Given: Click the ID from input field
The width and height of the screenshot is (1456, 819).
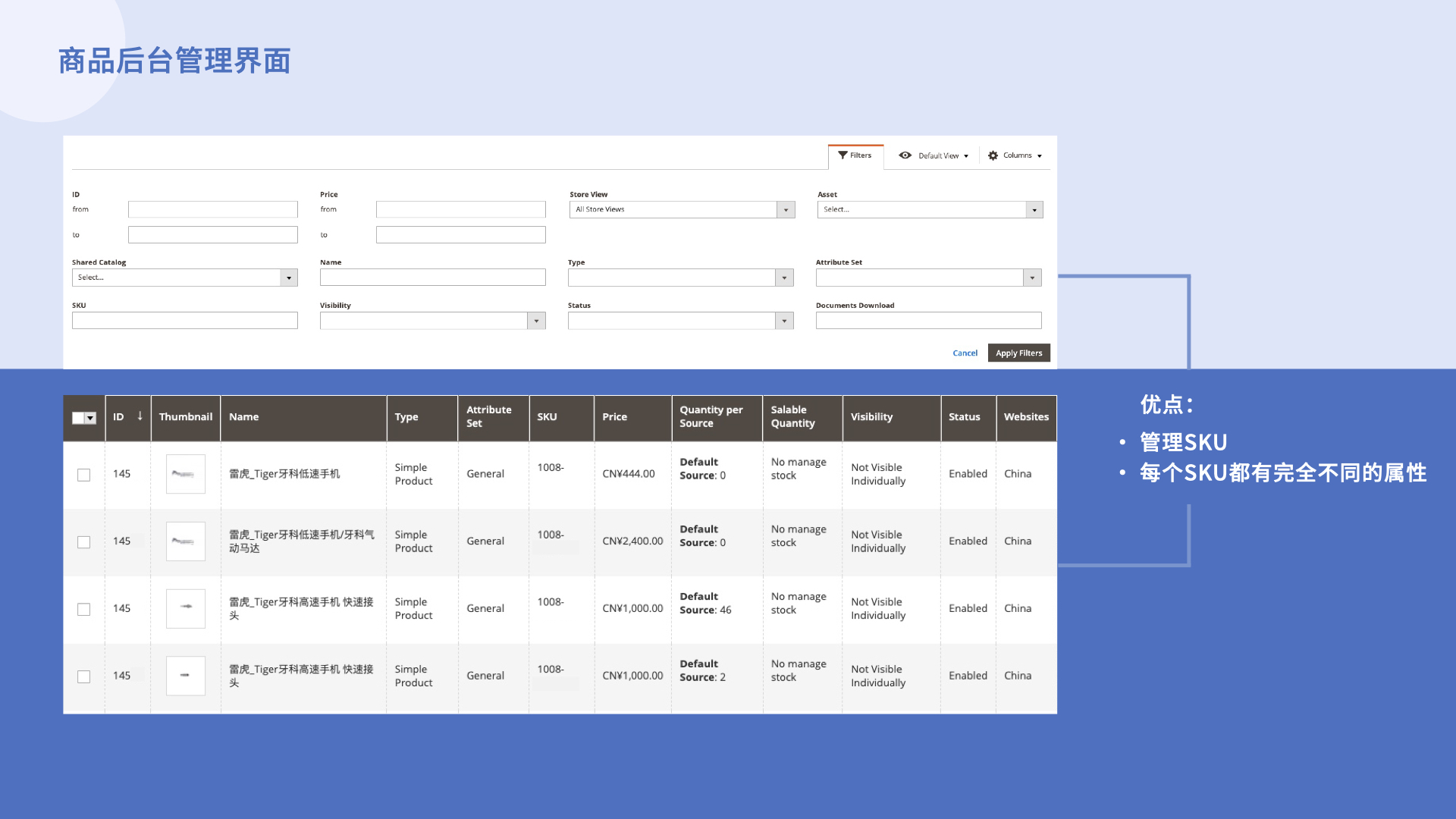Looking at the screenshot, I should [x=213, y=209].
